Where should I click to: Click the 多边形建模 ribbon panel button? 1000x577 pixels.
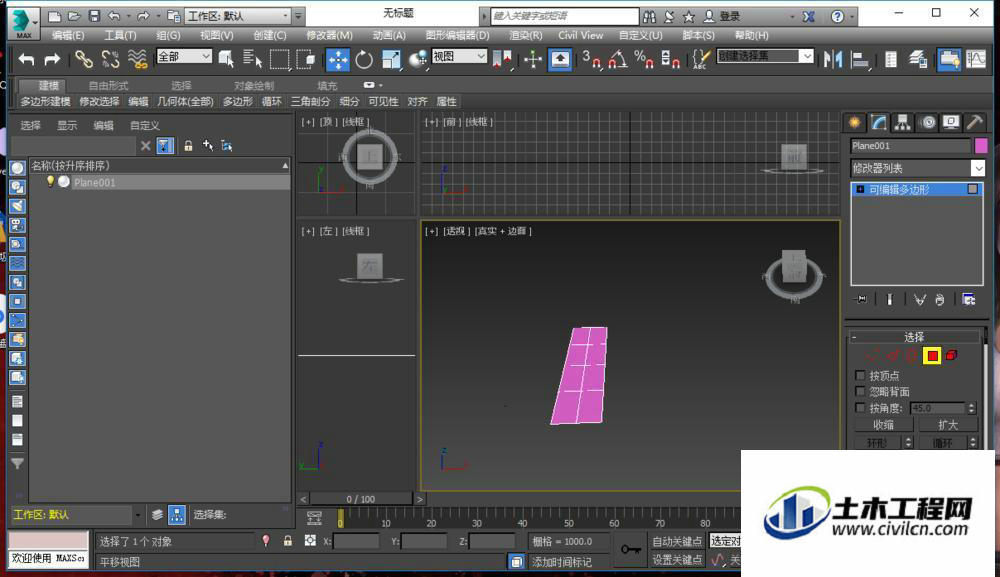pyautogui.click(x=45, y=102)
